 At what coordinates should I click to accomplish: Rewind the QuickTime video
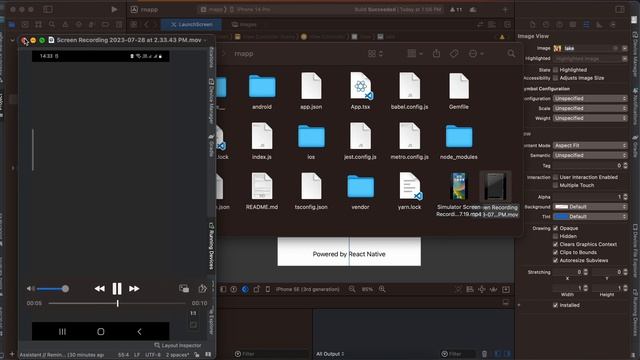100,289
